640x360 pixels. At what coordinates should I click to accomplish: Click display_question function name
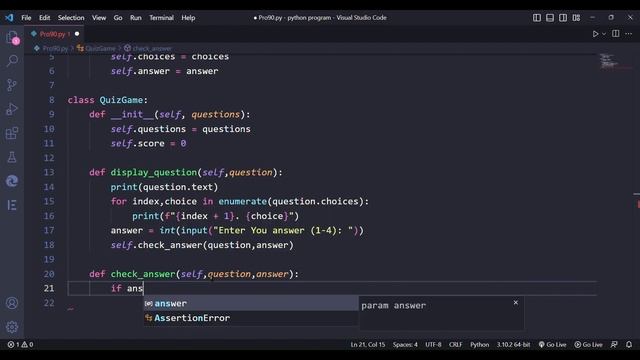click(154, 172)
